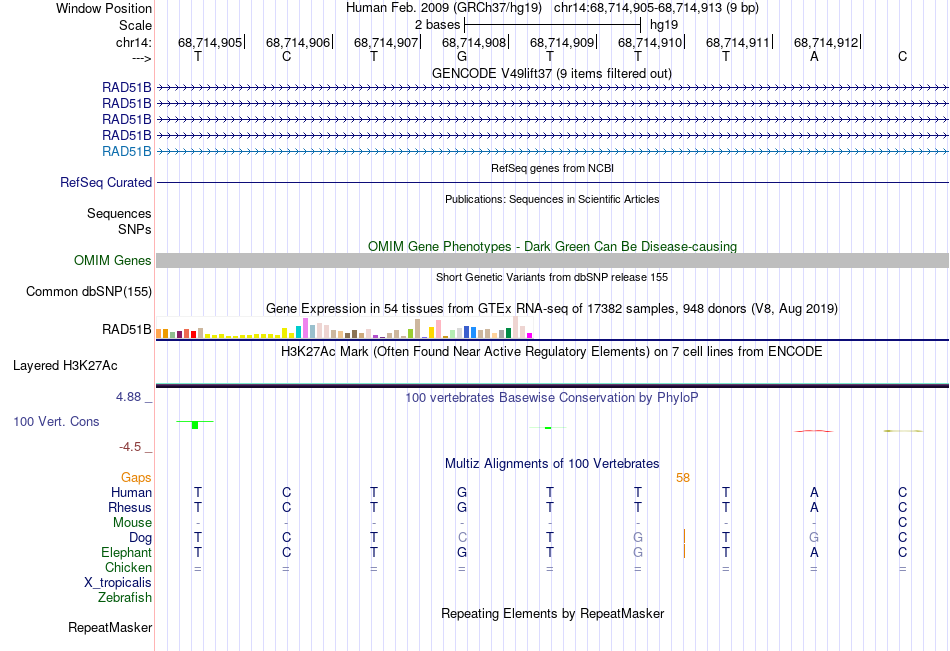
Task: Click the Layered H3K27Ac track label
Action: point(65,366)
